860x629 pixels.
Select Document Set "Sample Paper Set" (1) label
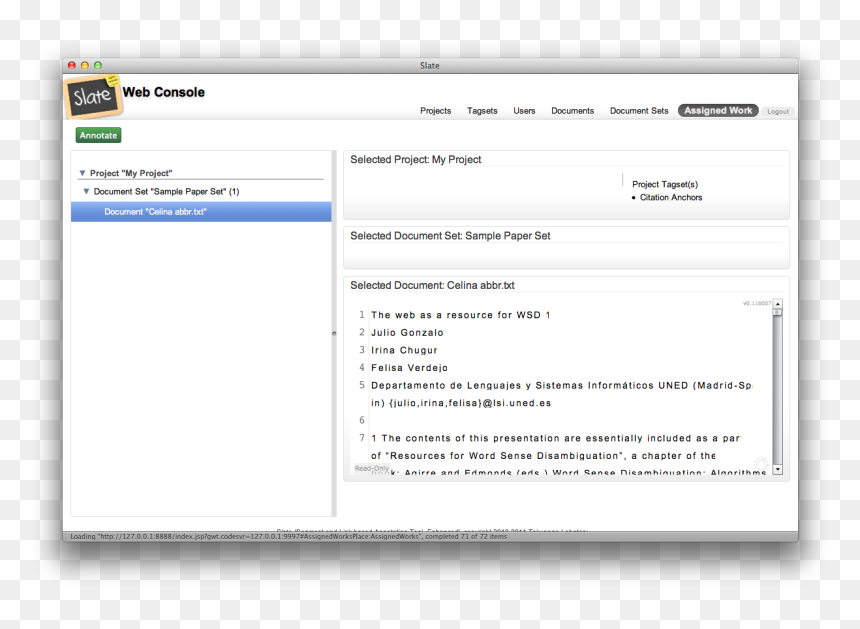[166, 191]
